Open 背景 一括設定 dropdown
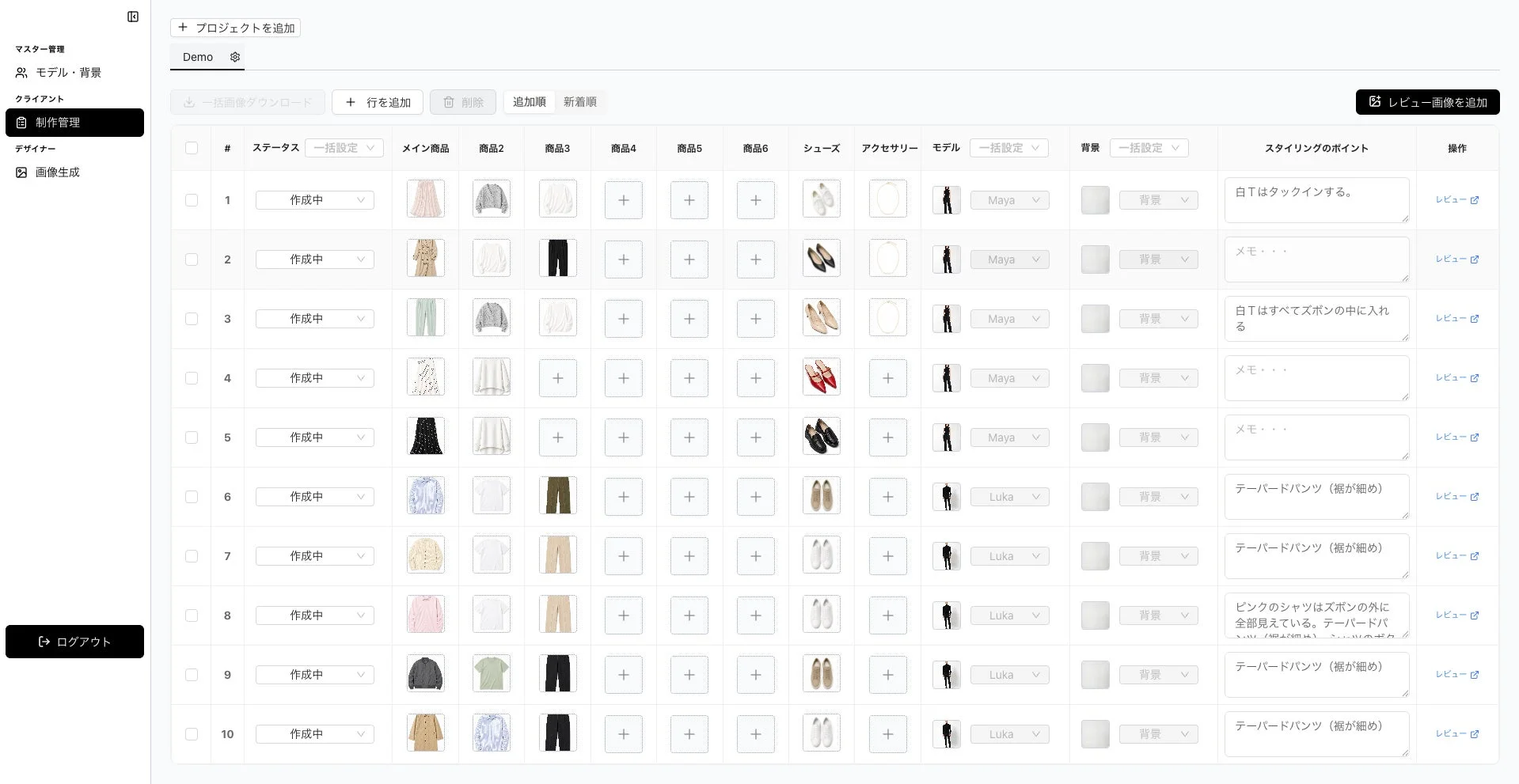The width and height of the screenshot is (1519, 784). coord(1149,148)
